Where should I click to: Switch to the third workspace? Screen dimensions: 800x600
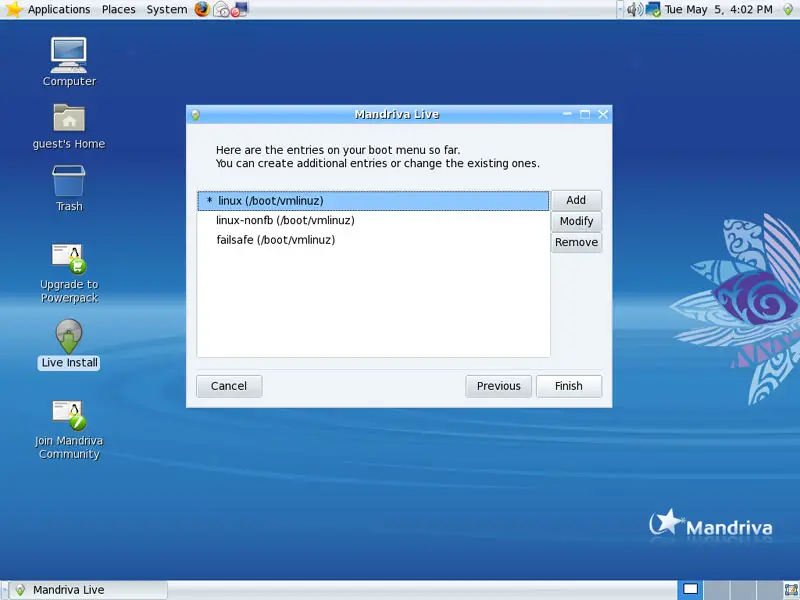tap(742, 590)
